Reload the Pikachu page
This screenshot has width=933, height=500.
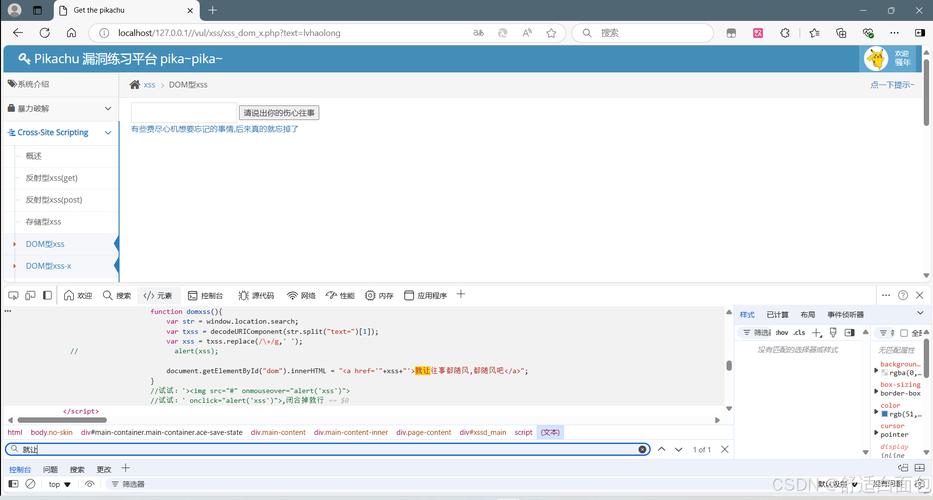[x=45, y=33]
